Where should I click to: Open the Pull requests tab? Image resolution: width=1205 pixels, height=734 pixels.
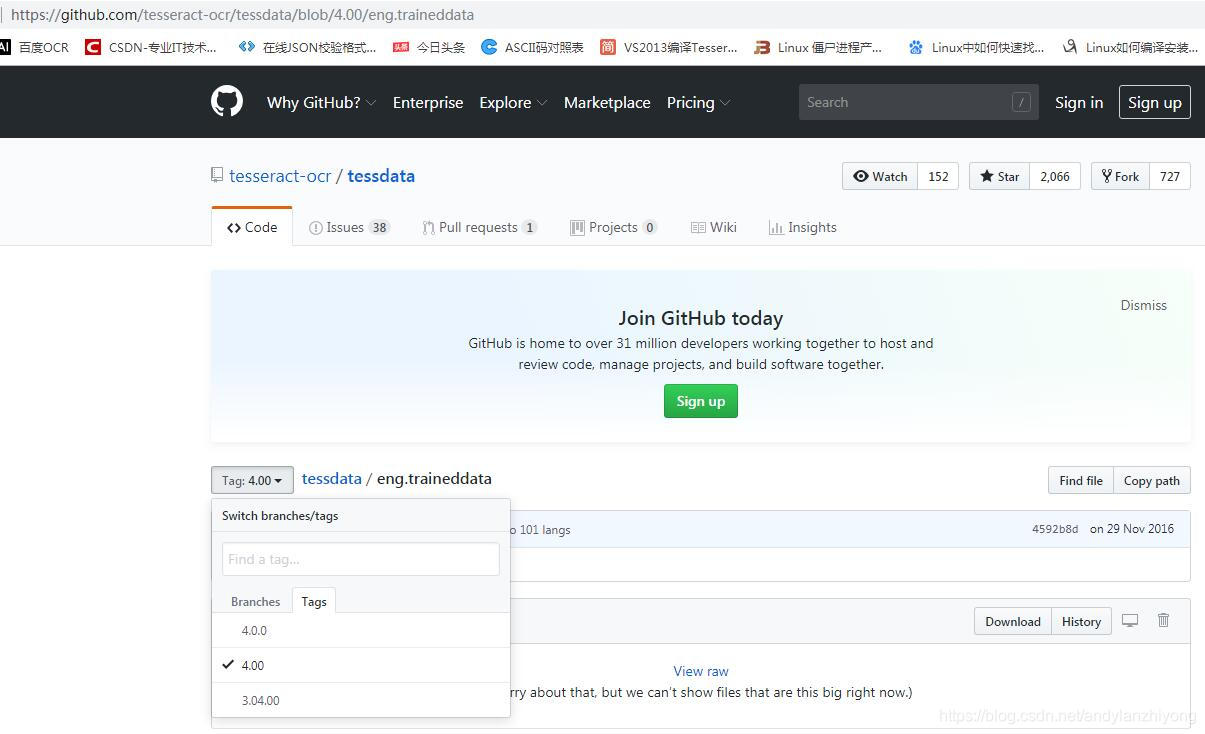479,227
